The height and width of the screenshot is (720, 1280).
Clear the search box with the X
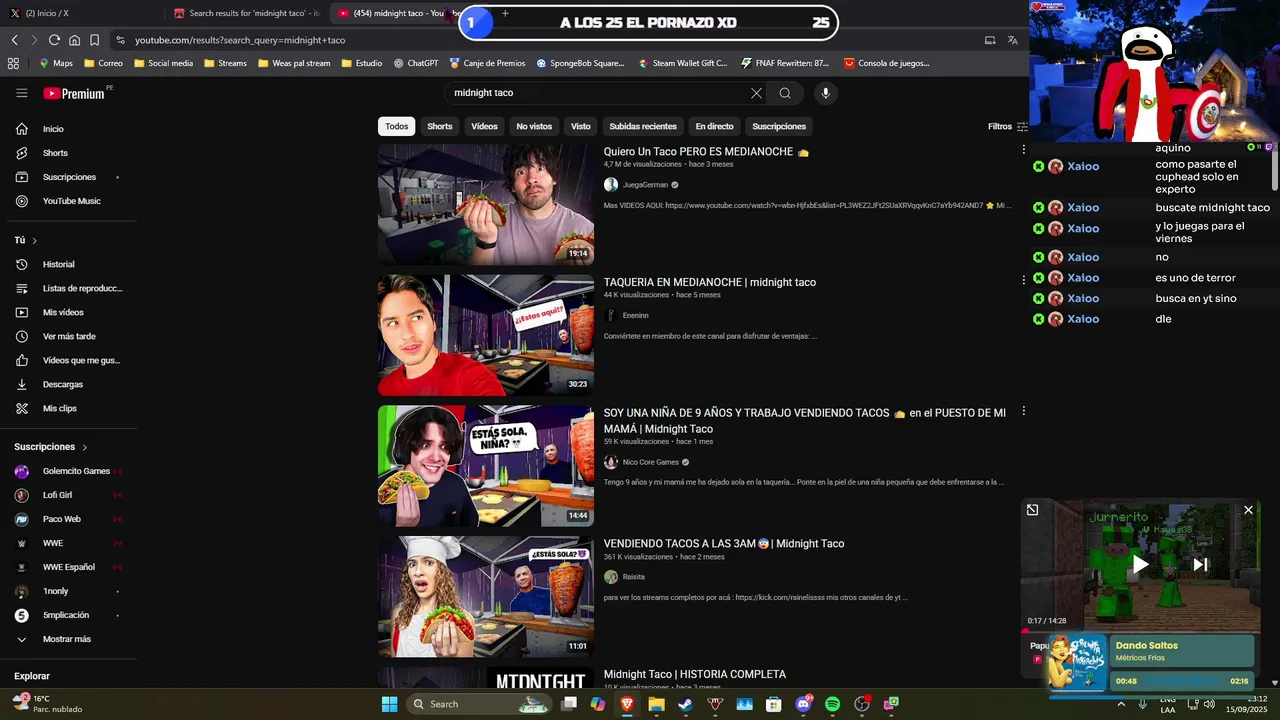tap(756, 93)
